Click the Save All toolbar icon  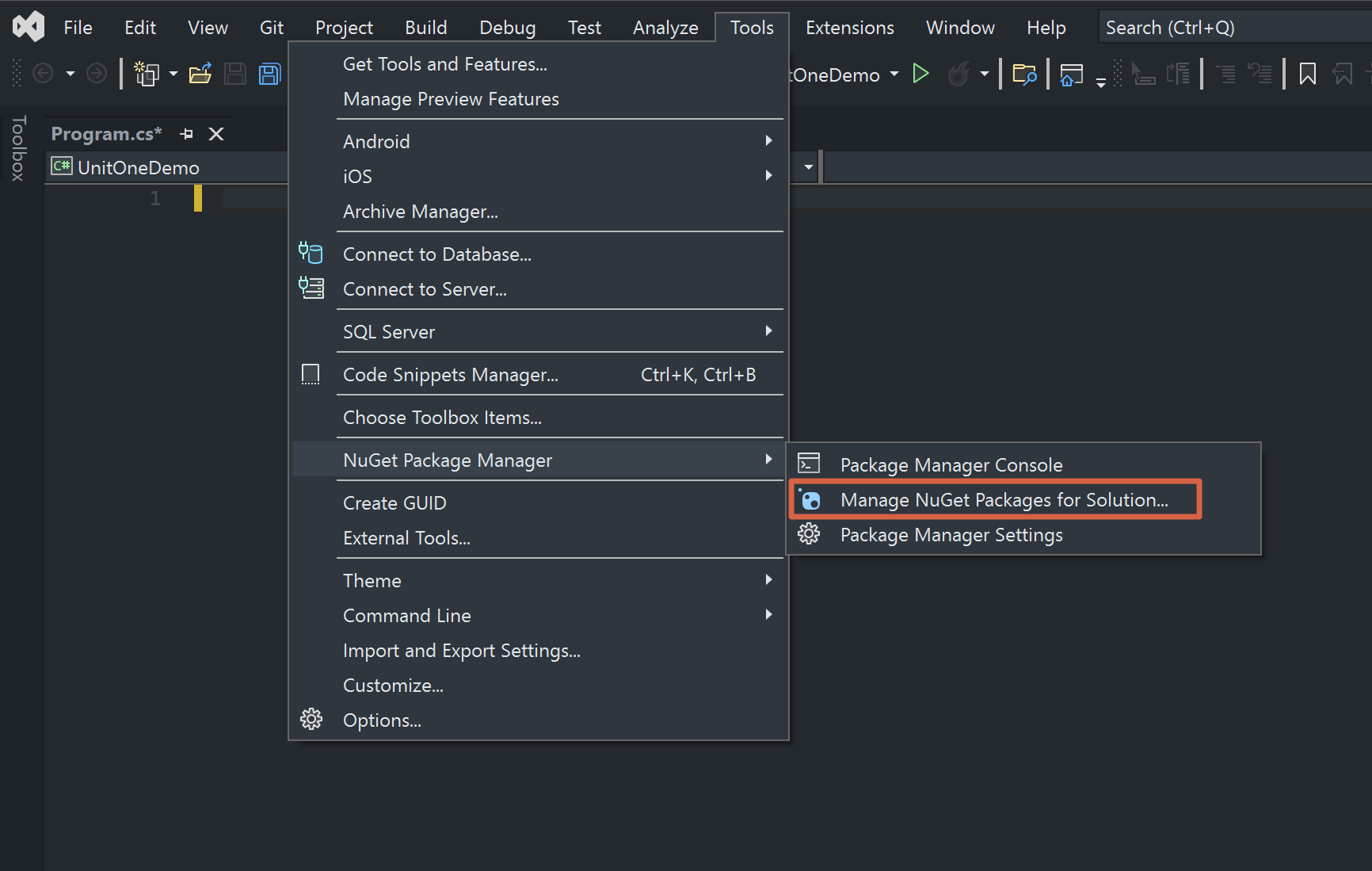pyautogui.click(x=269, y=73)
